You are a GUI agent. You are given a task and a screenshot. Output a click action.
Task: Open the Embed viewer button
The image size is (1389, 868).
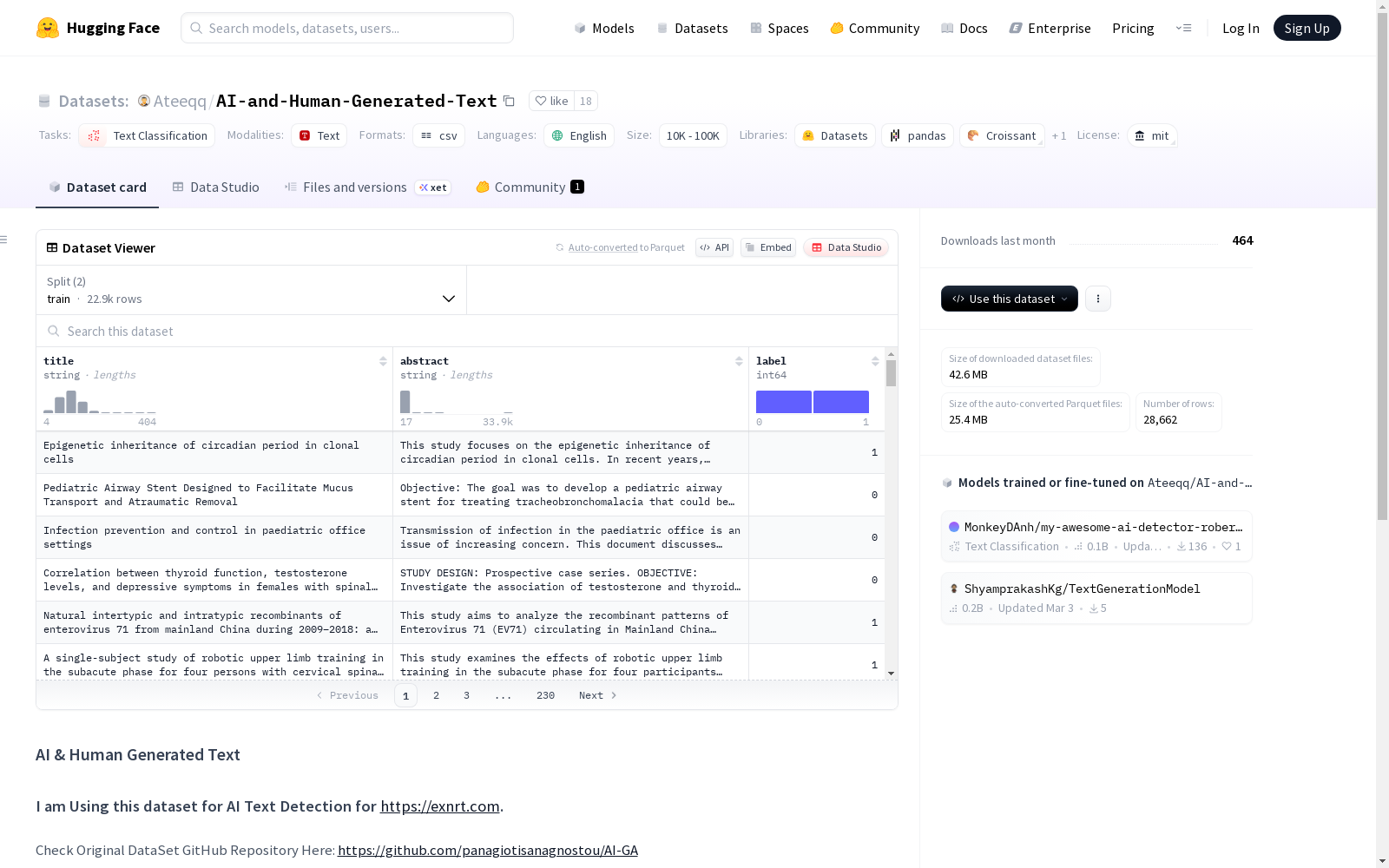[x=768, y=247]
